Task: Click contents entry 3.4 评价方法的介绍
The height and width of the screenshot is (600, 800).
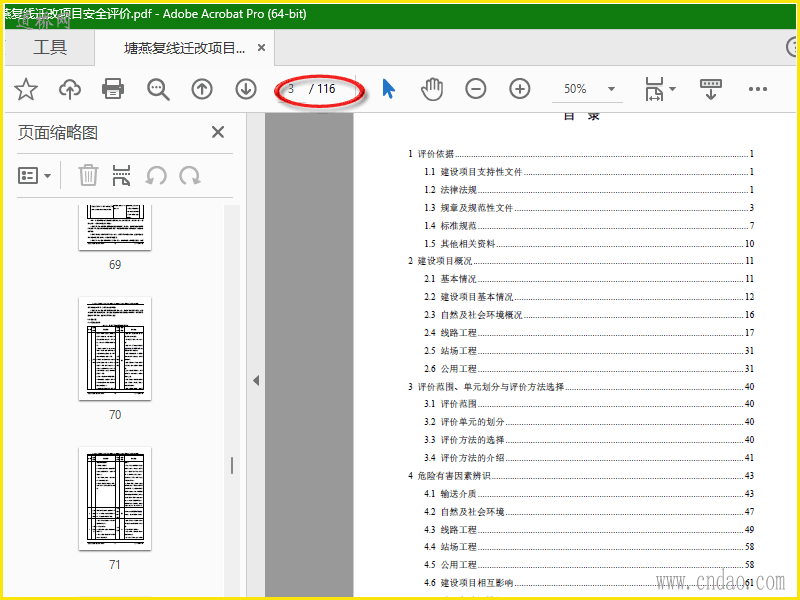Action: (589, 457)
